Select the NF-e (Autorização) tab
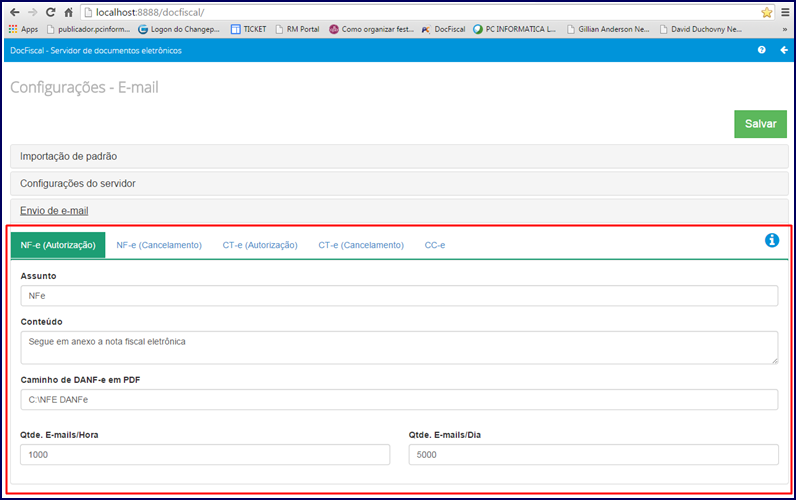Viewport: 796px width, 500px height. click(58, 245)
